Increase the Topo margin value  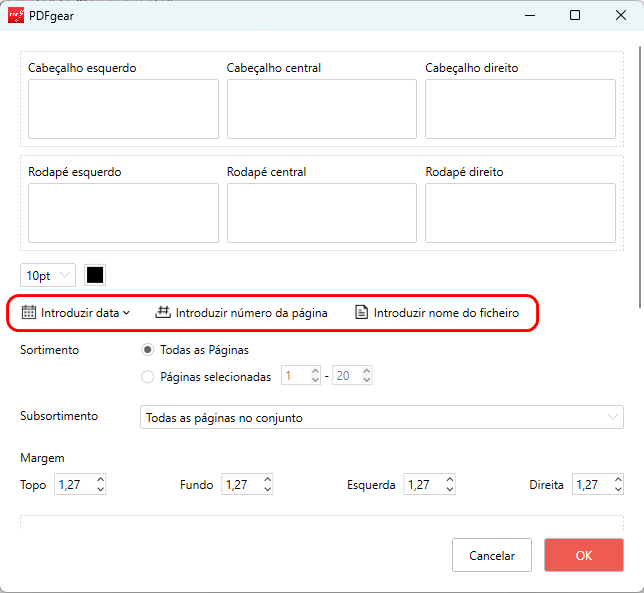pos(100,480)
